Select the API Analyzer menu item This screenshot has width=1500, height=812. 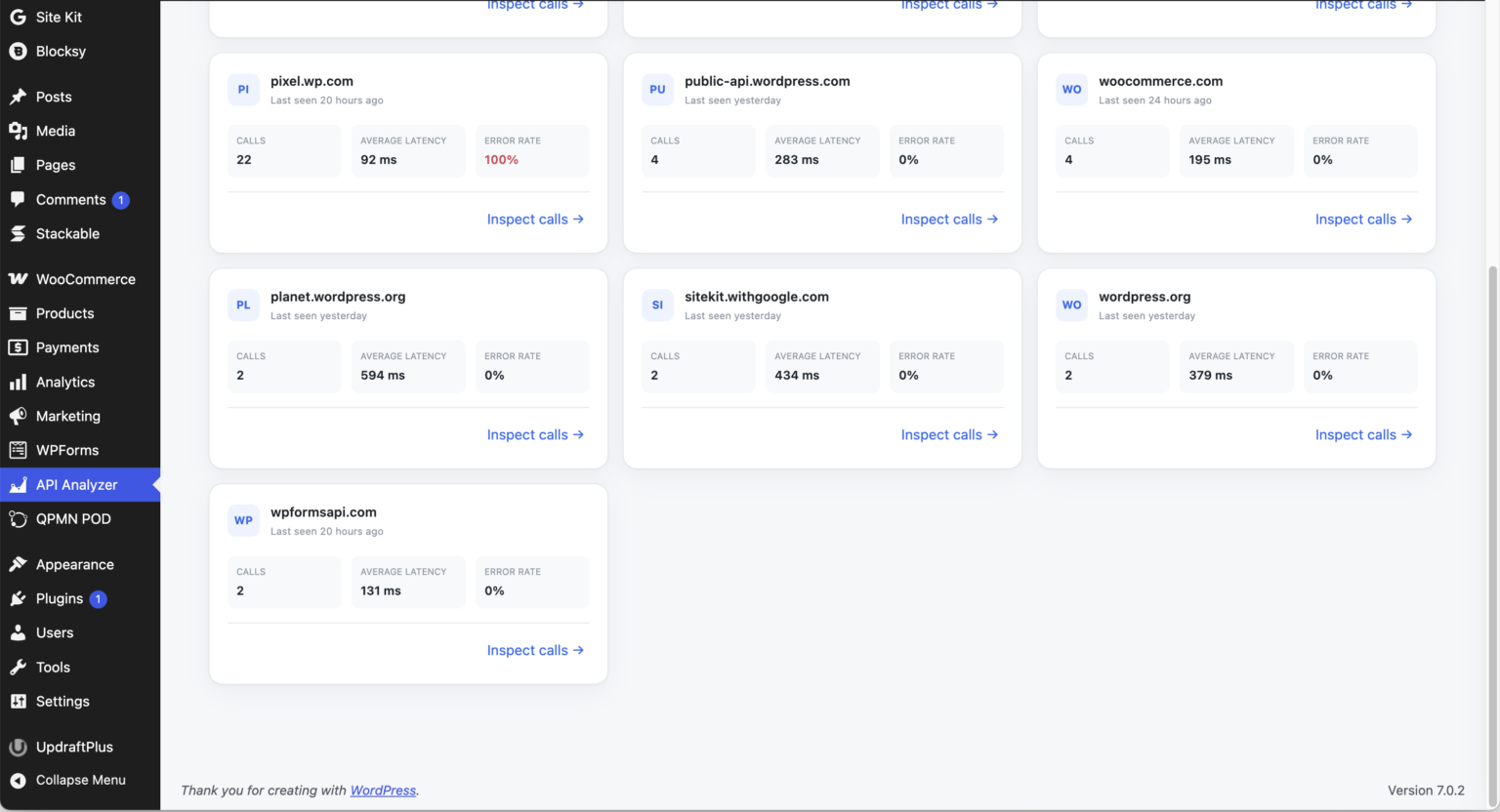[80, 484]
